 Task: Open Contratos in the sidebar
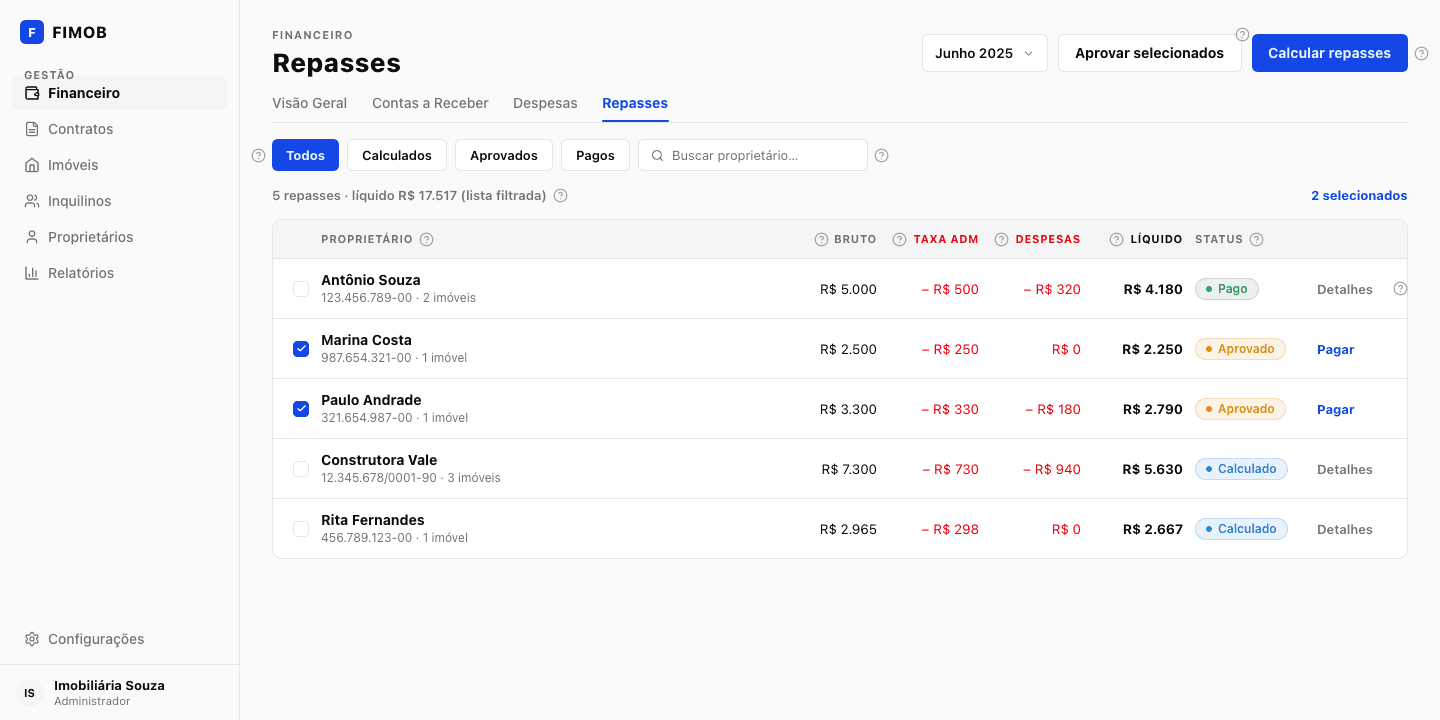(x=120, y=129)
